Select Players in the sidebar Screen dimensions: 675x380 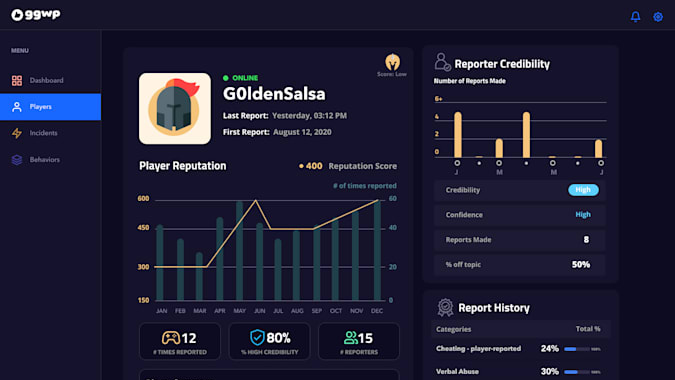50,107
